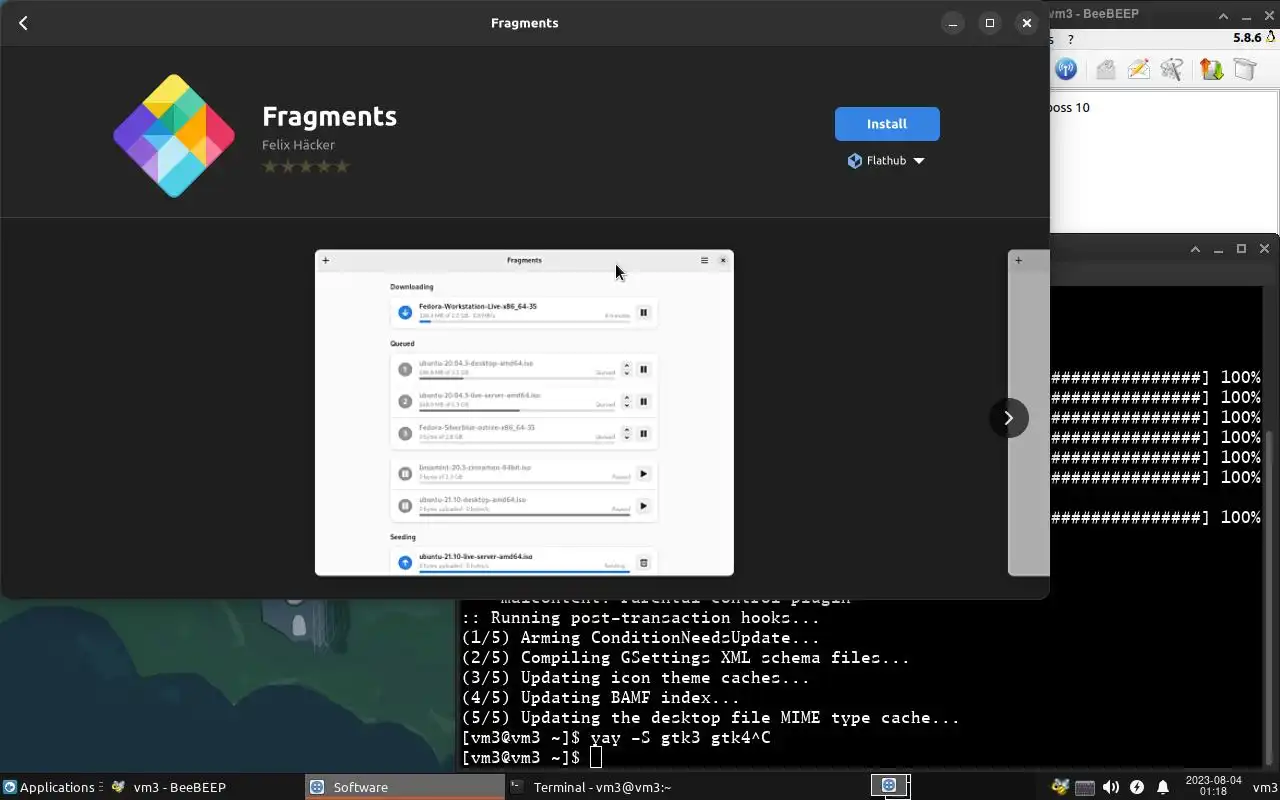Install the Fragments application
Screen dimensions: 1280x800
pos(887,124)
